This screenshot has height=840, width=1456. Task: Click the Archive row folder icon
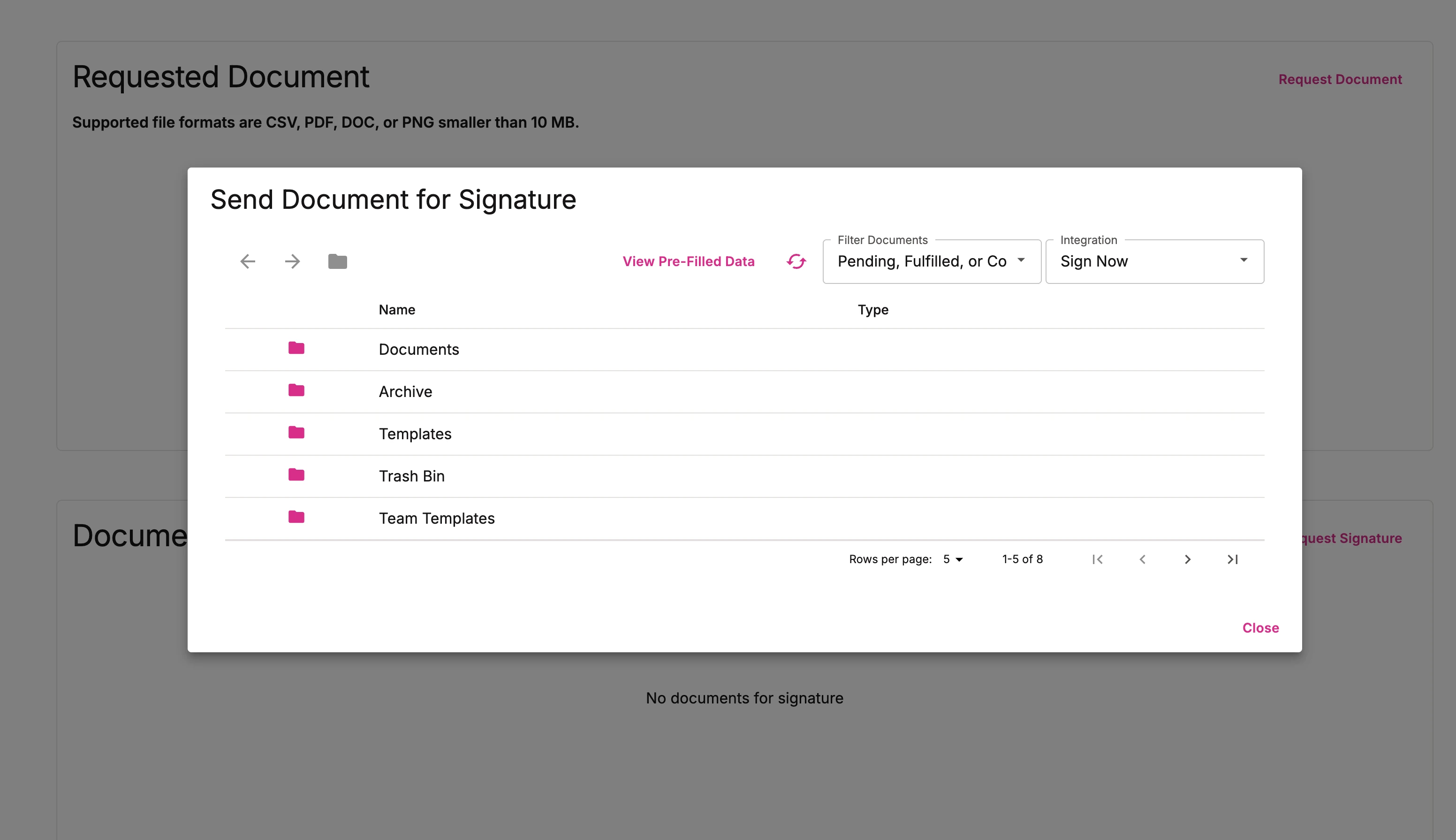(296, 390)
